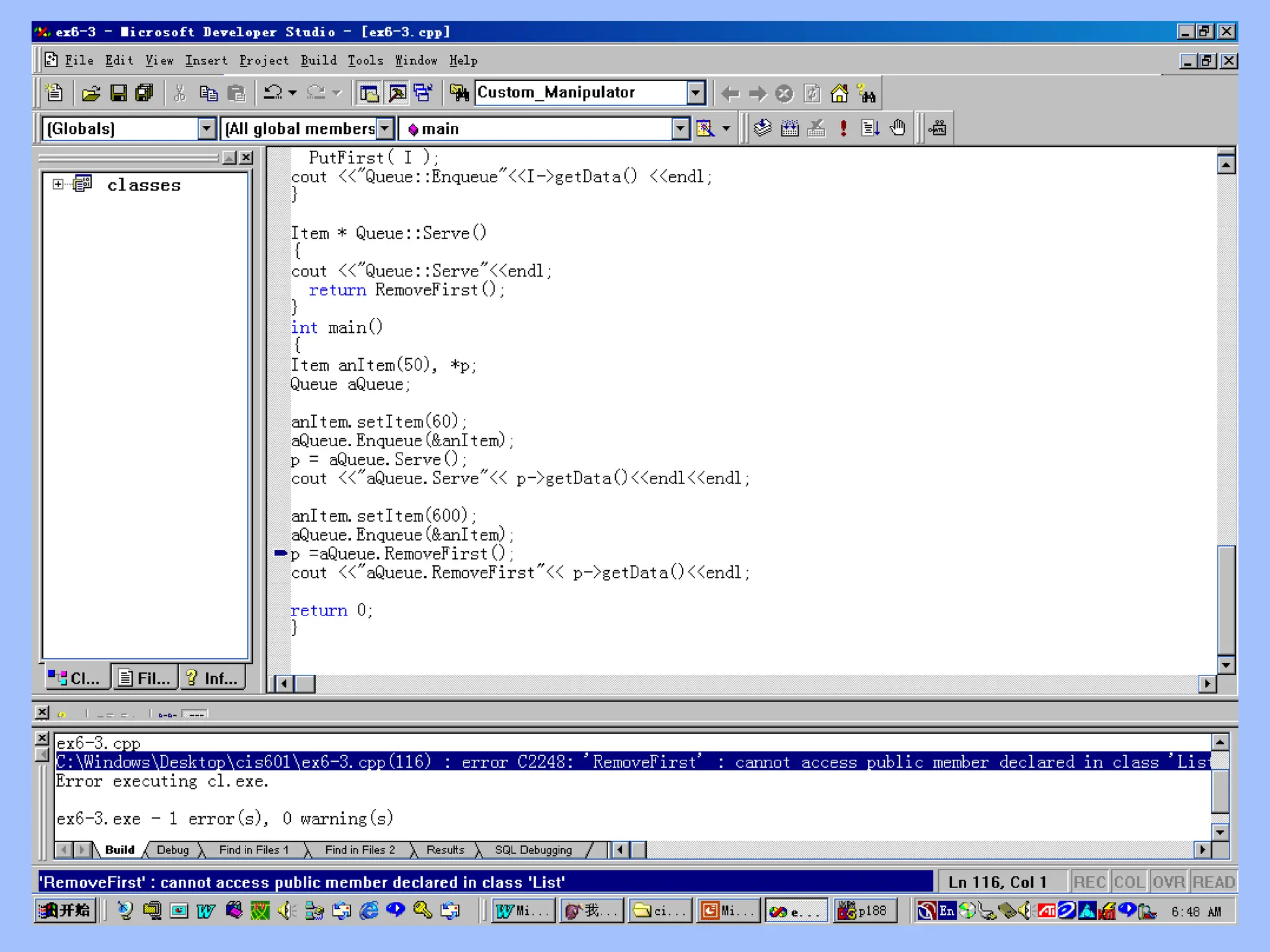The width and height of the screenshot is (1270, 952).
Task: Switch to the ClassView tab
Action: tap(76, 677)
